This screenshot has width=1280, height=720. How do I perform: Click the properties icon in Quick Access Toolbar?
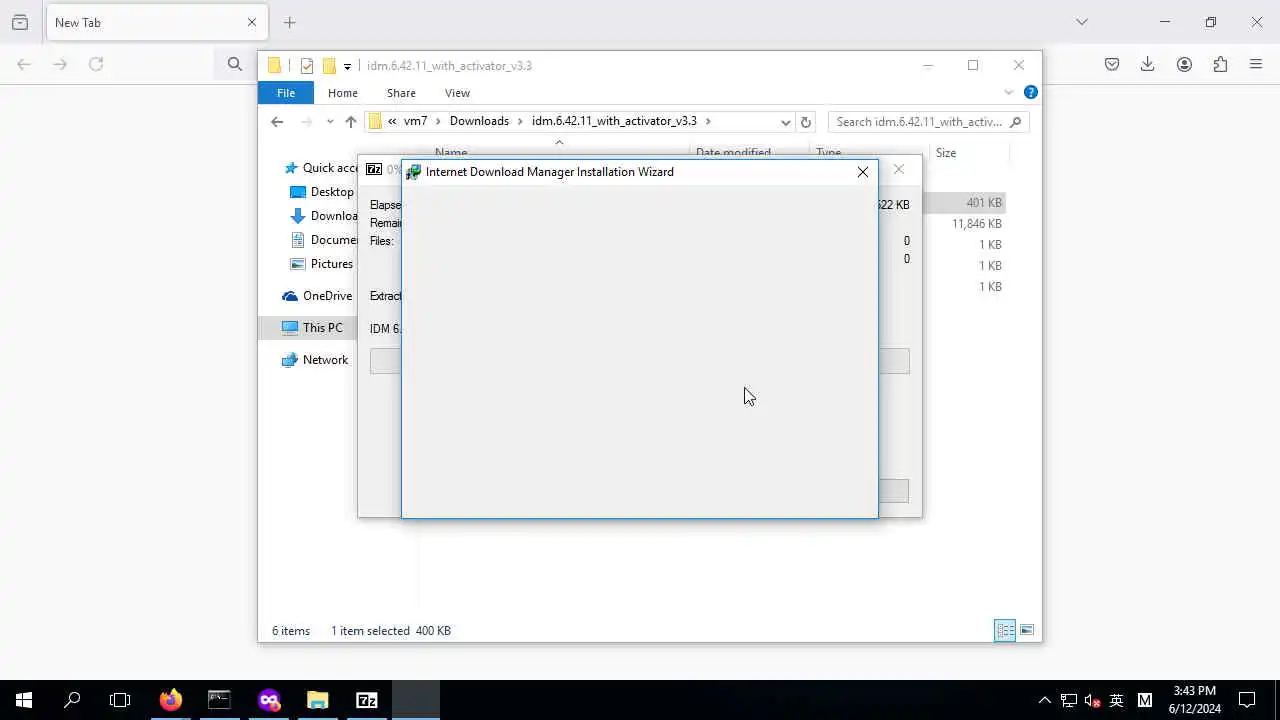click(307, 66)
